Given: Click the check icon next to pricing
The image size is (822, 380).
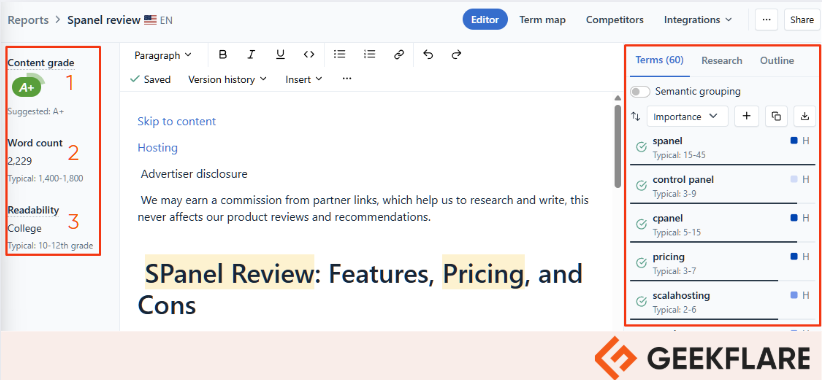Looking at the screenshot, I should pos(641,263).
